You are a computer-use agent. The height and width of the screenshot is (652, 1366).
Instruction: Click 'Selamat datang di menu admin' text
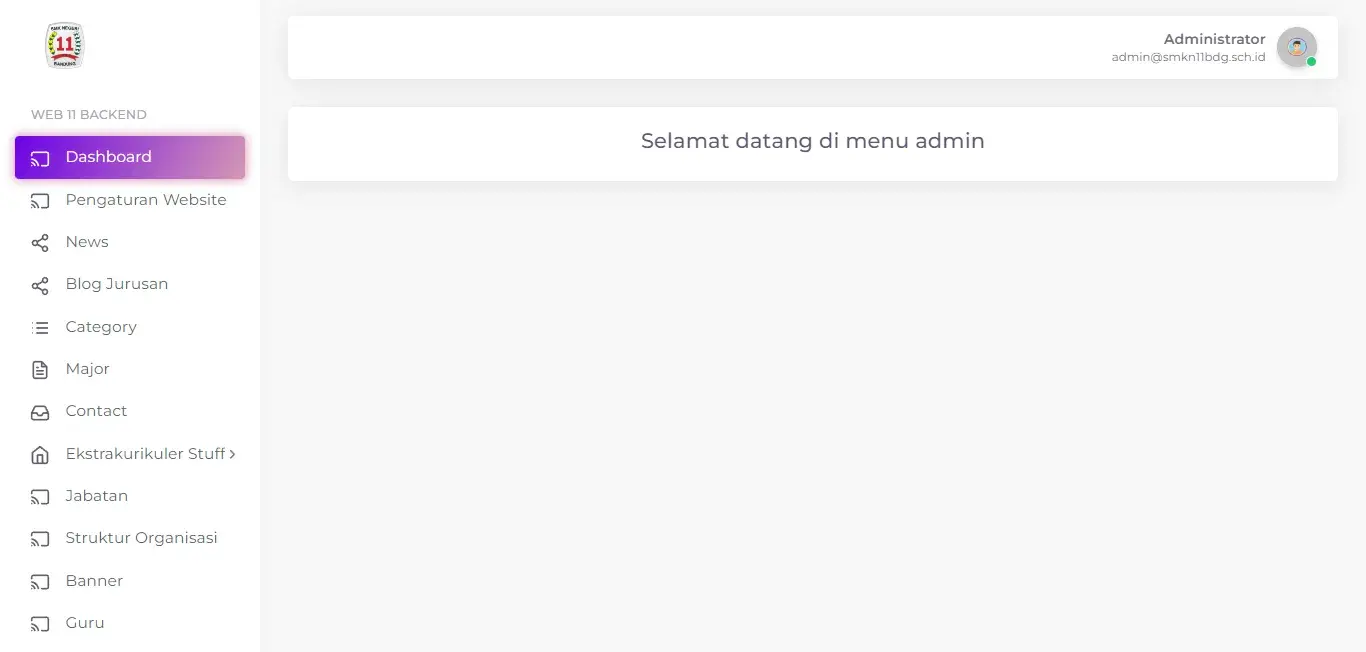click(x=813, y=141)
